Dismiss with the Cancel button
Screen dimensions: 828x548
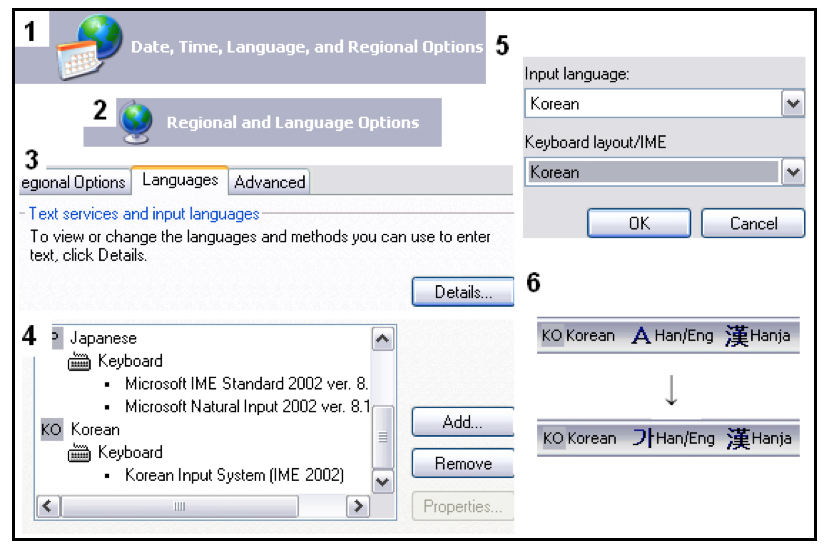click(x=754, y=223)
